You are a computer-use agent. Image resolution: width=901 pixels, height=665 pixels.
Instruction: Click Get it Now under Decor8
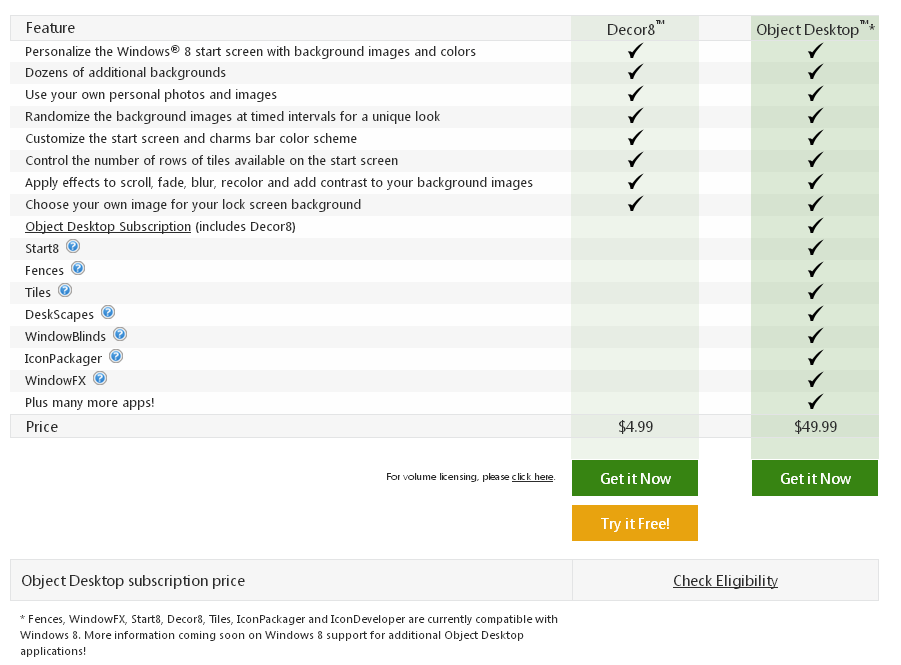pos(635,478)
